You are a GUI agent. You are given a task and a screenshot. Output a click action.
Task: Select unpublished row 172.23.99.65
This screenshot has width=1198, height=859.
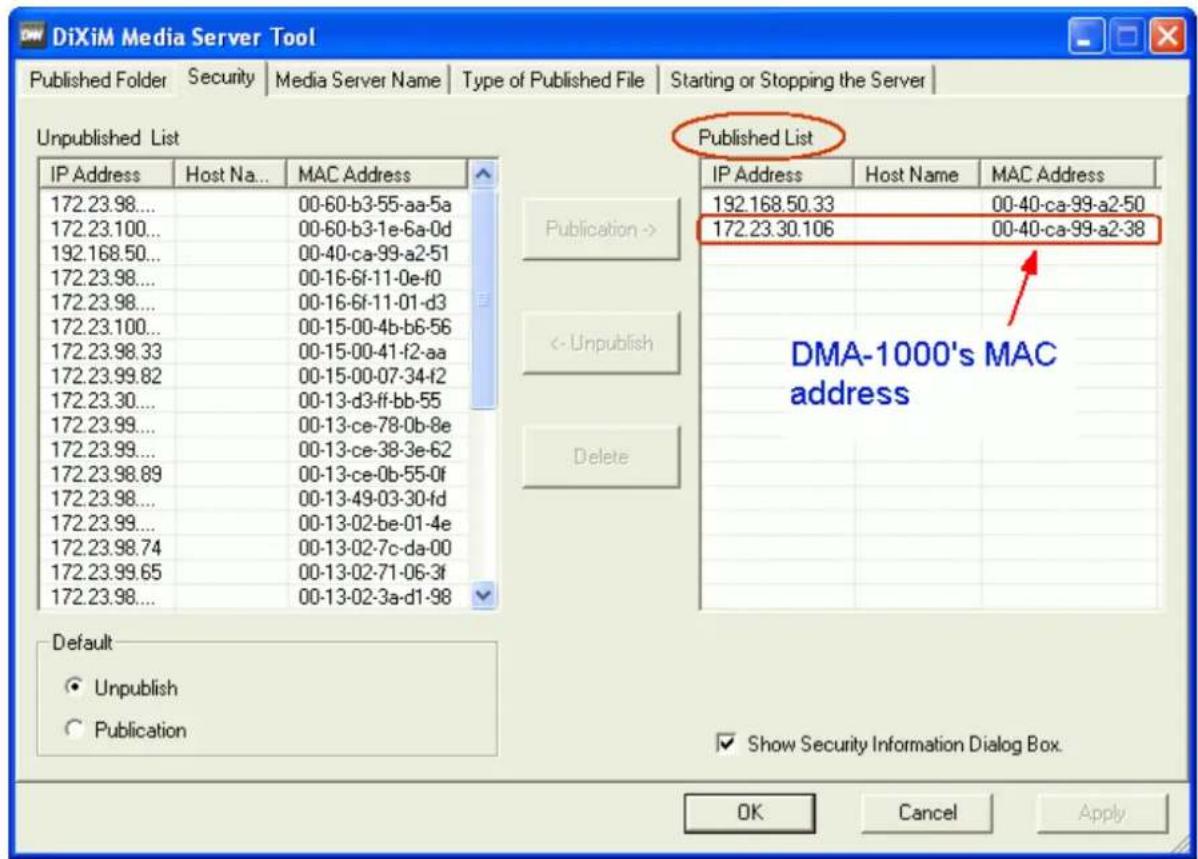tap(254, 572)
